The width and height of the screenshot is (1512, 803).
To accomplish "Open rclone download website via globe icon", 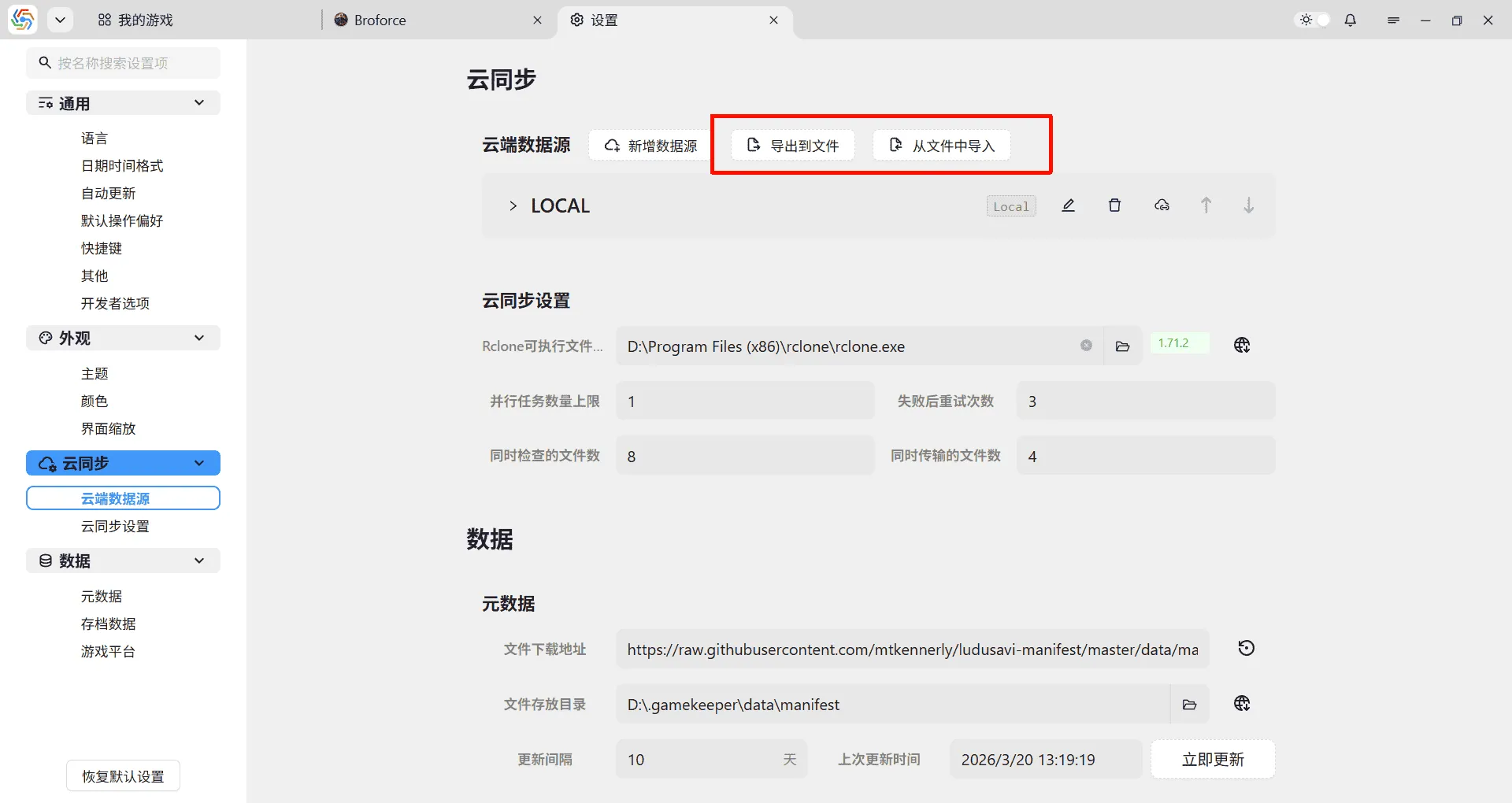I will tap(1242, 344).
